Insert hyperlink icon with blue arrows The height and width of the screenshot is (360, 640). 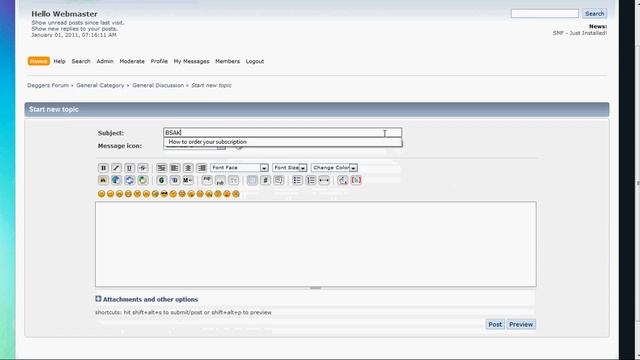click(x=129, y=180)
